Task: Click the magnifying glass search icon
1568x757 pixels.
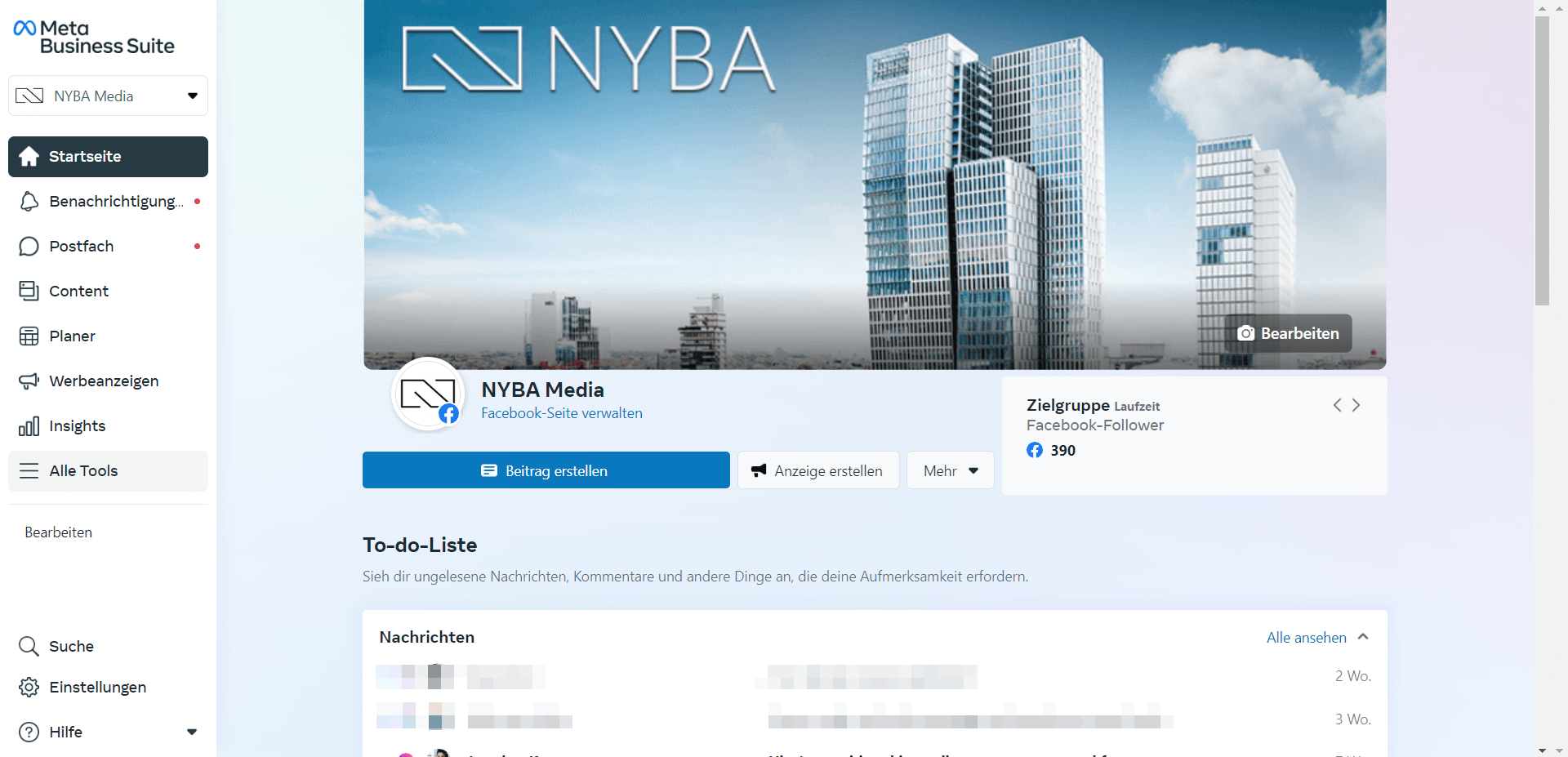Action: tap(29, 647)
